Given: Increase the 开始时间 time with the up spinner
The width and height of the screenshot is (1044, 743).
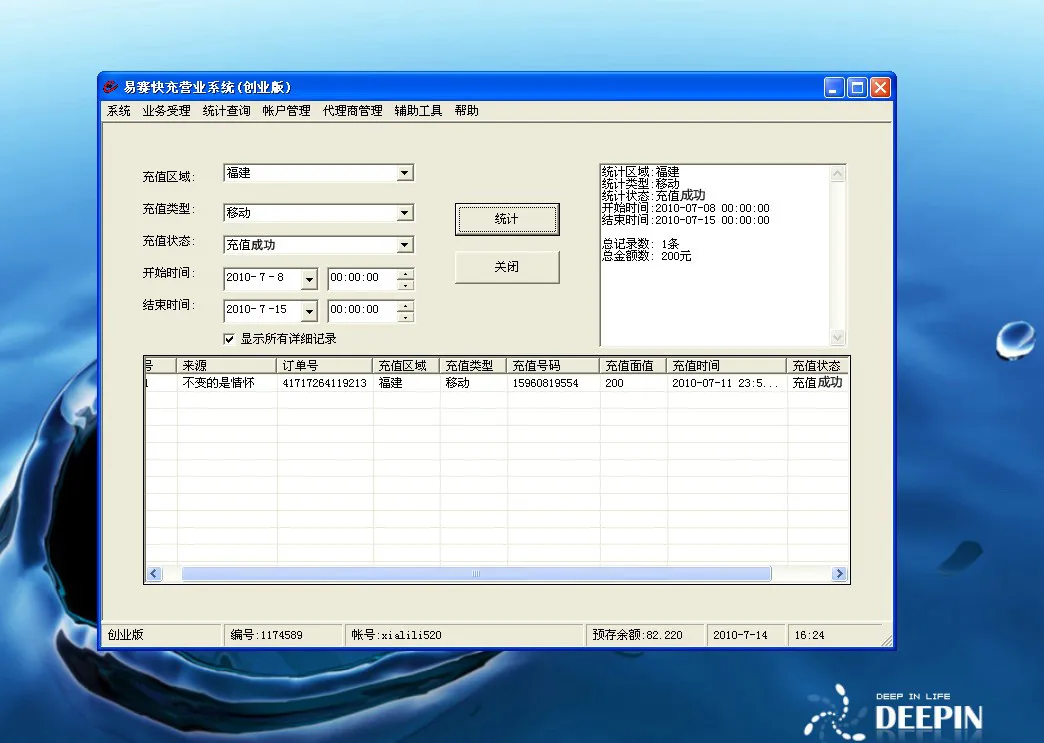Looking at the screenshot, I should [405, 274].
